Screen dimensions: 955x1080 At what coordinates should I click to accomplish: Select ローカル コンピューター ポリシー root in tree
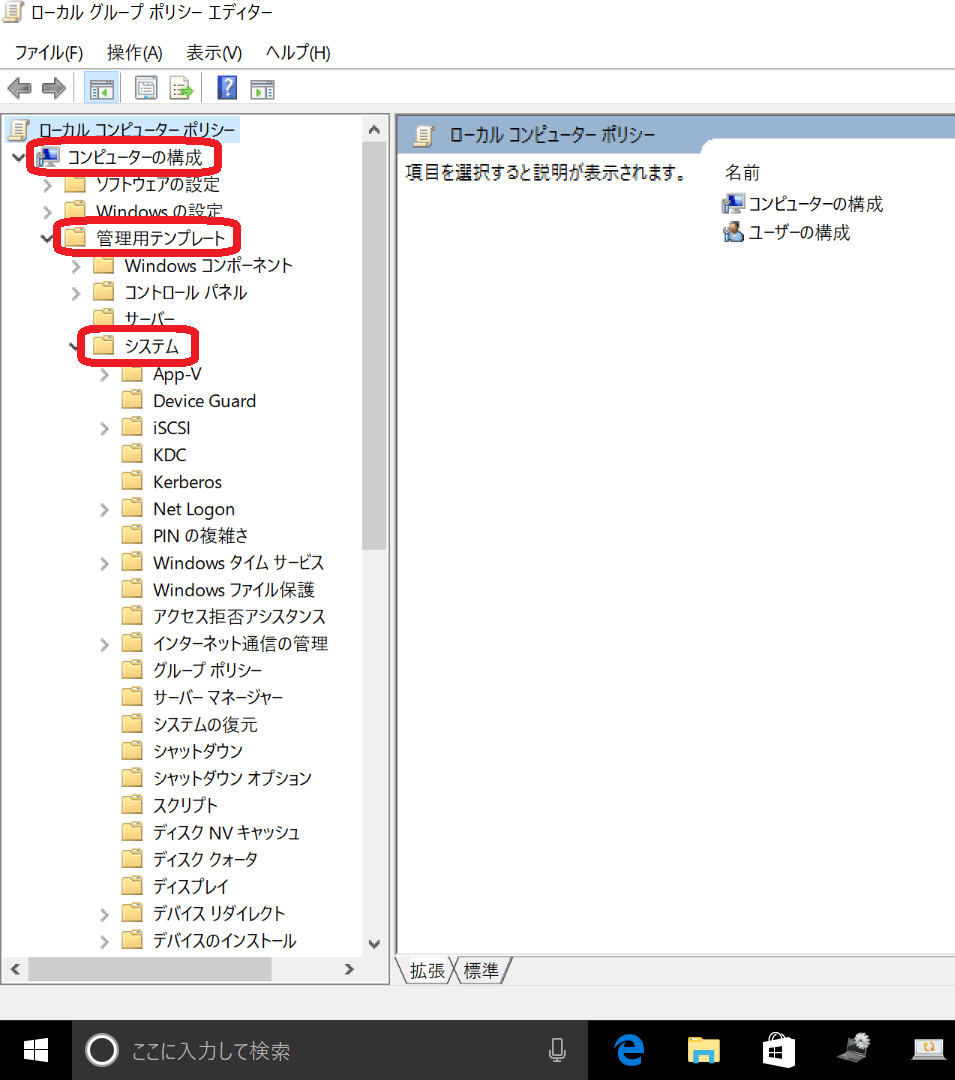coord(136,129)
